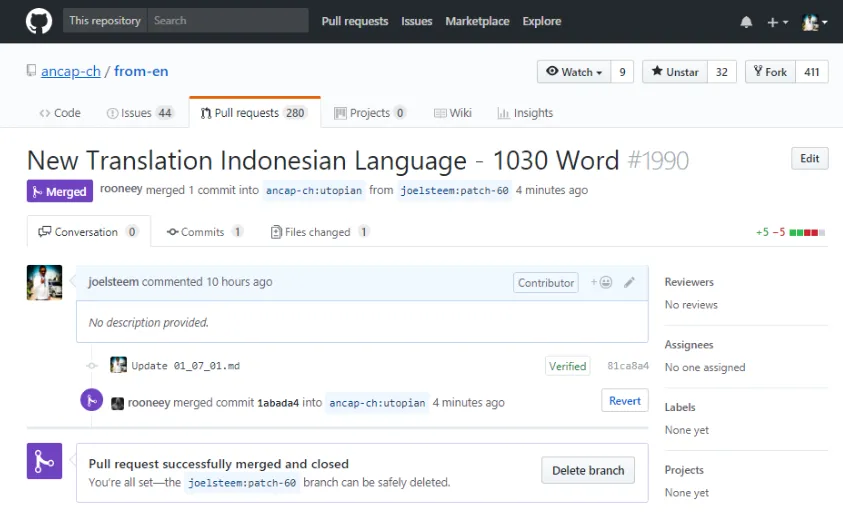Click the Unstar button

pyautogui.click(x=675, y=72)
